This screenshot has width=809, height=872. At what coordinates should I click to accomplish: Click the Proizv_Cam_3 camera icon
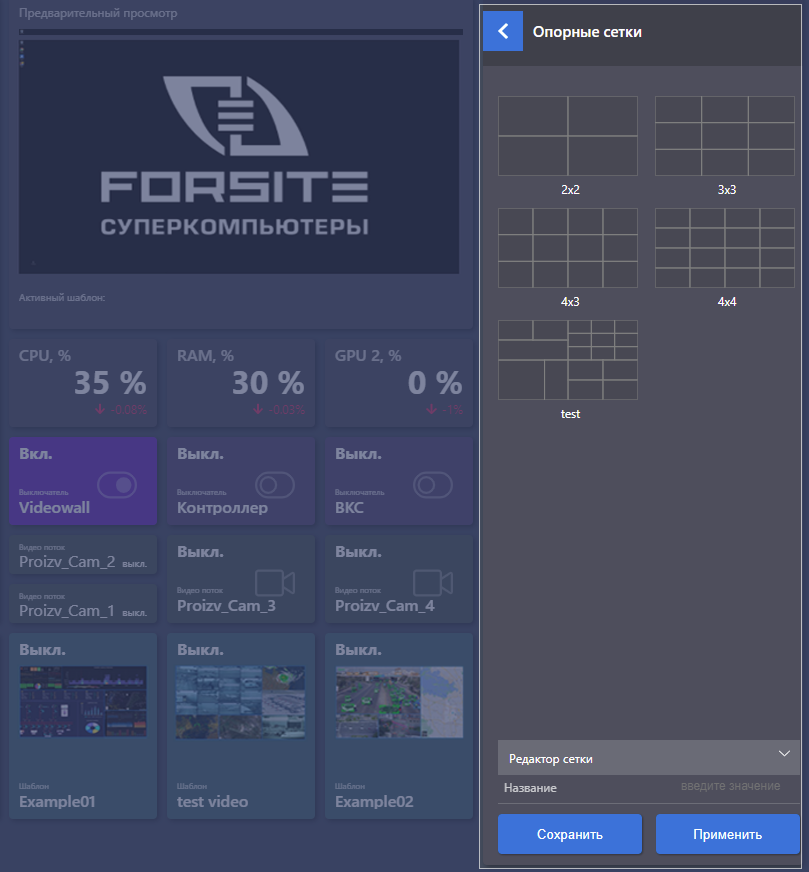click(275, 583)
